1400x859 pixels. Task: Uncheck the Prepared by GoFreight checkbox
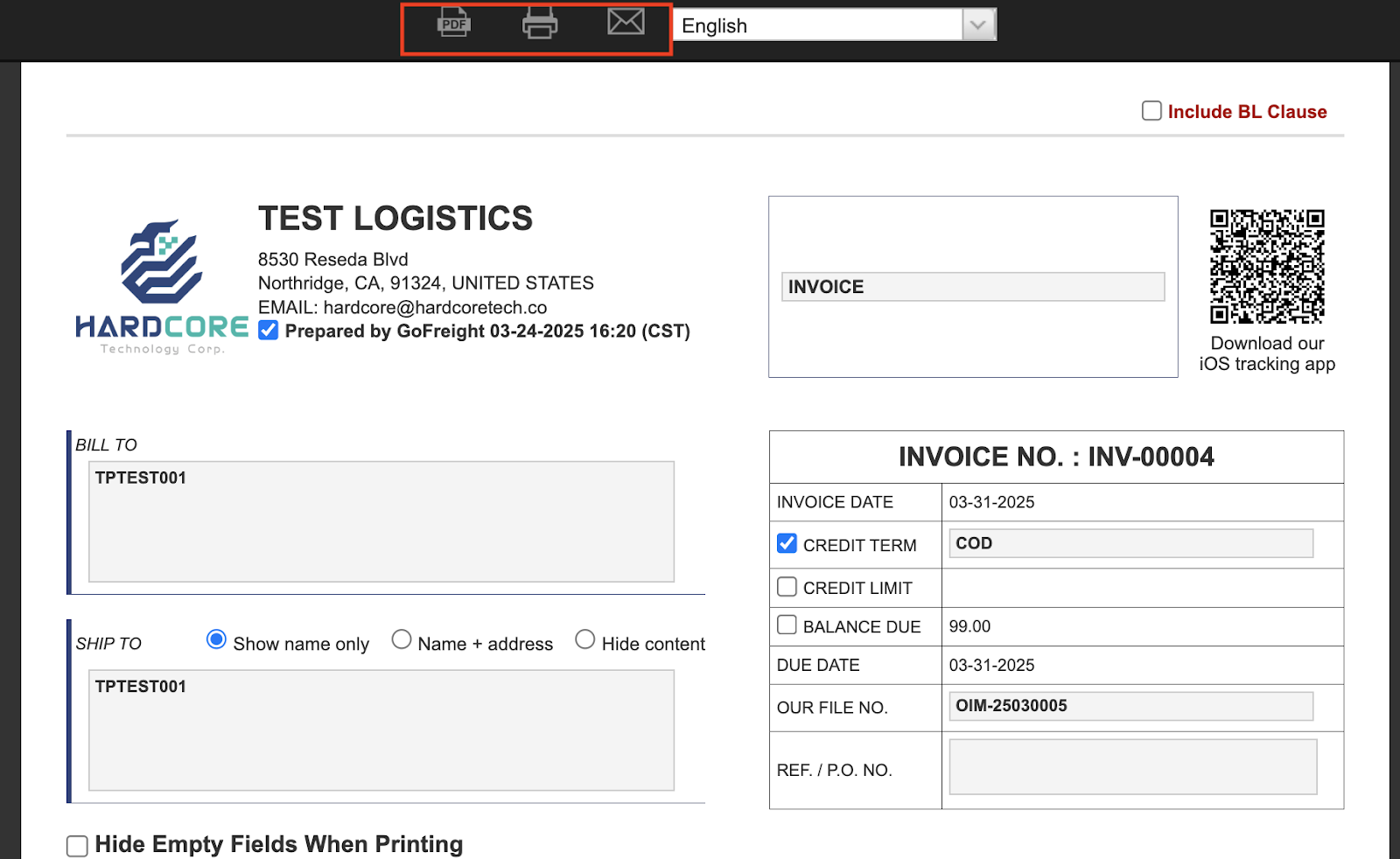pos(267,330)
